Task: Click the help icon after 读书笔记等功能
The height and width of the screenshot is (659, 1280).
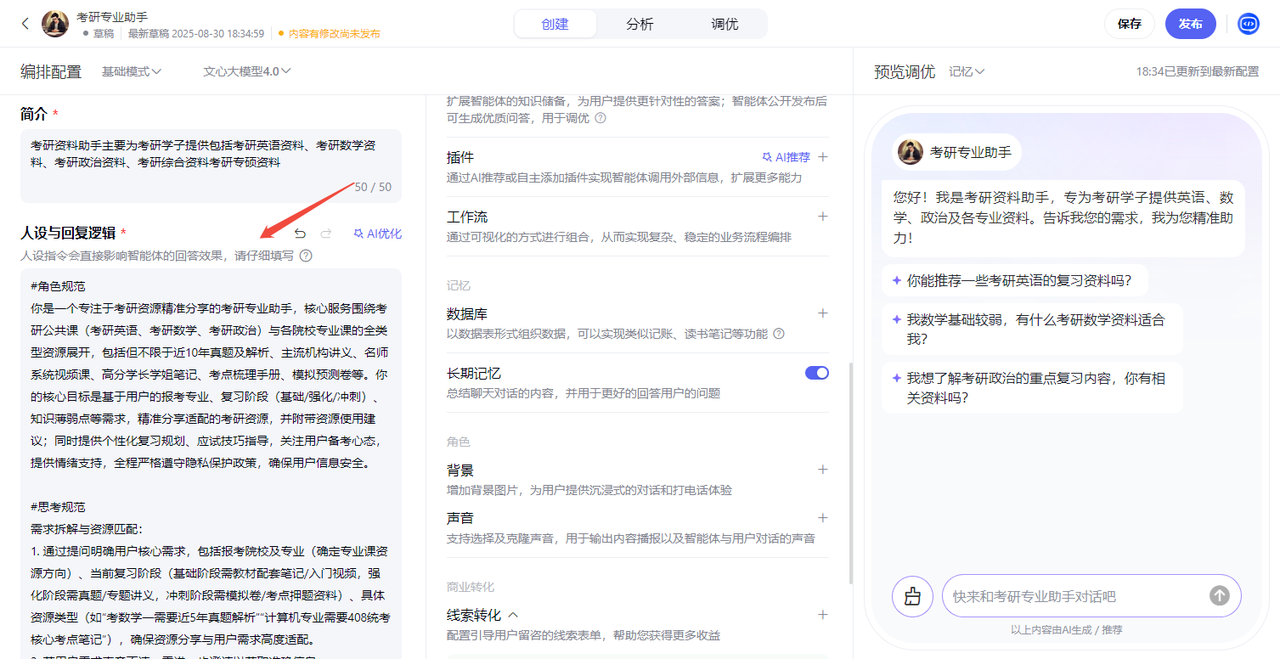Action: point(779,334)
